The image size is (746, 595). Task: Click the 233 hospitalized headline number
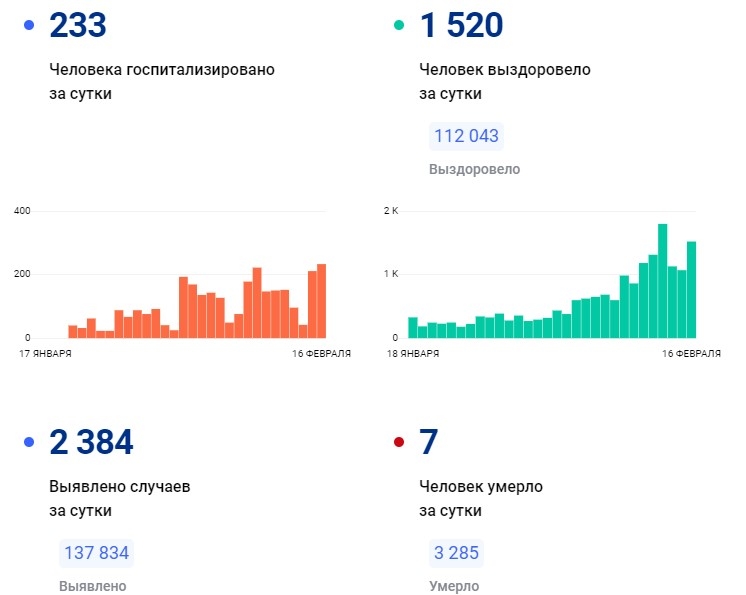[77, 26]
